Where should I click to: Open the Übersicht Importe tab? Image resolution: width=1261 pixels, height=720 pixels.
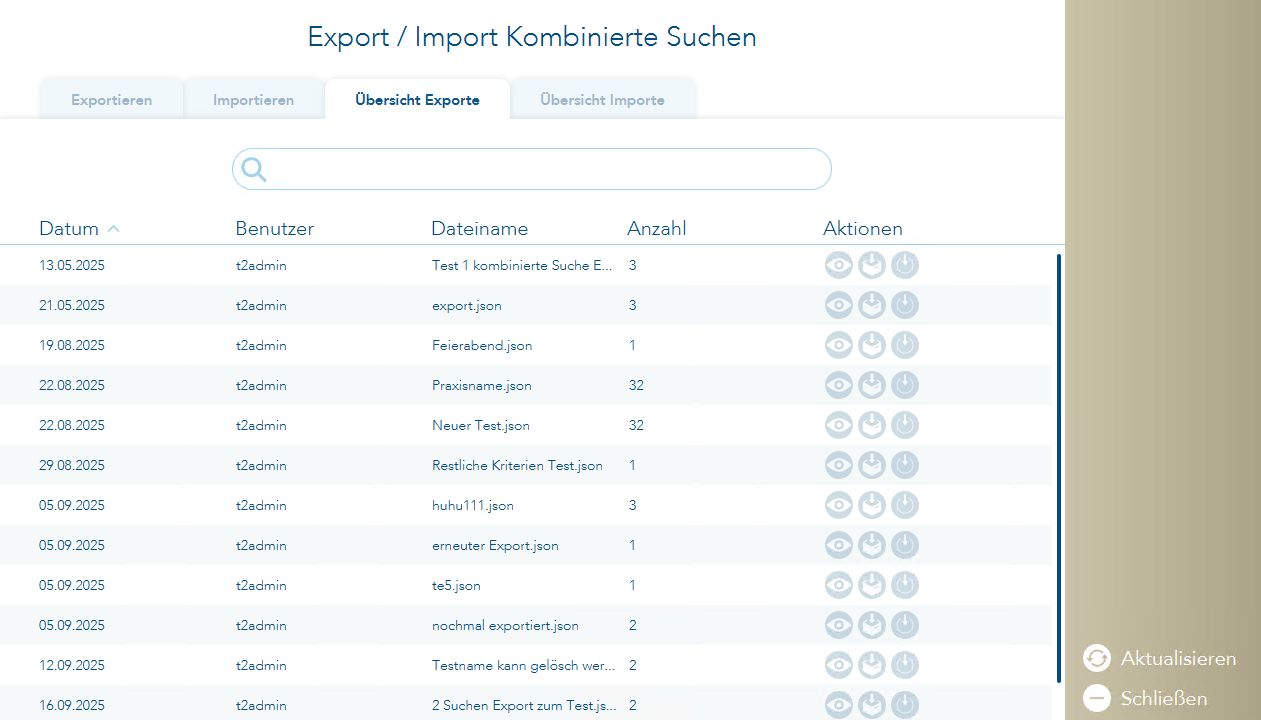point(602,100)
